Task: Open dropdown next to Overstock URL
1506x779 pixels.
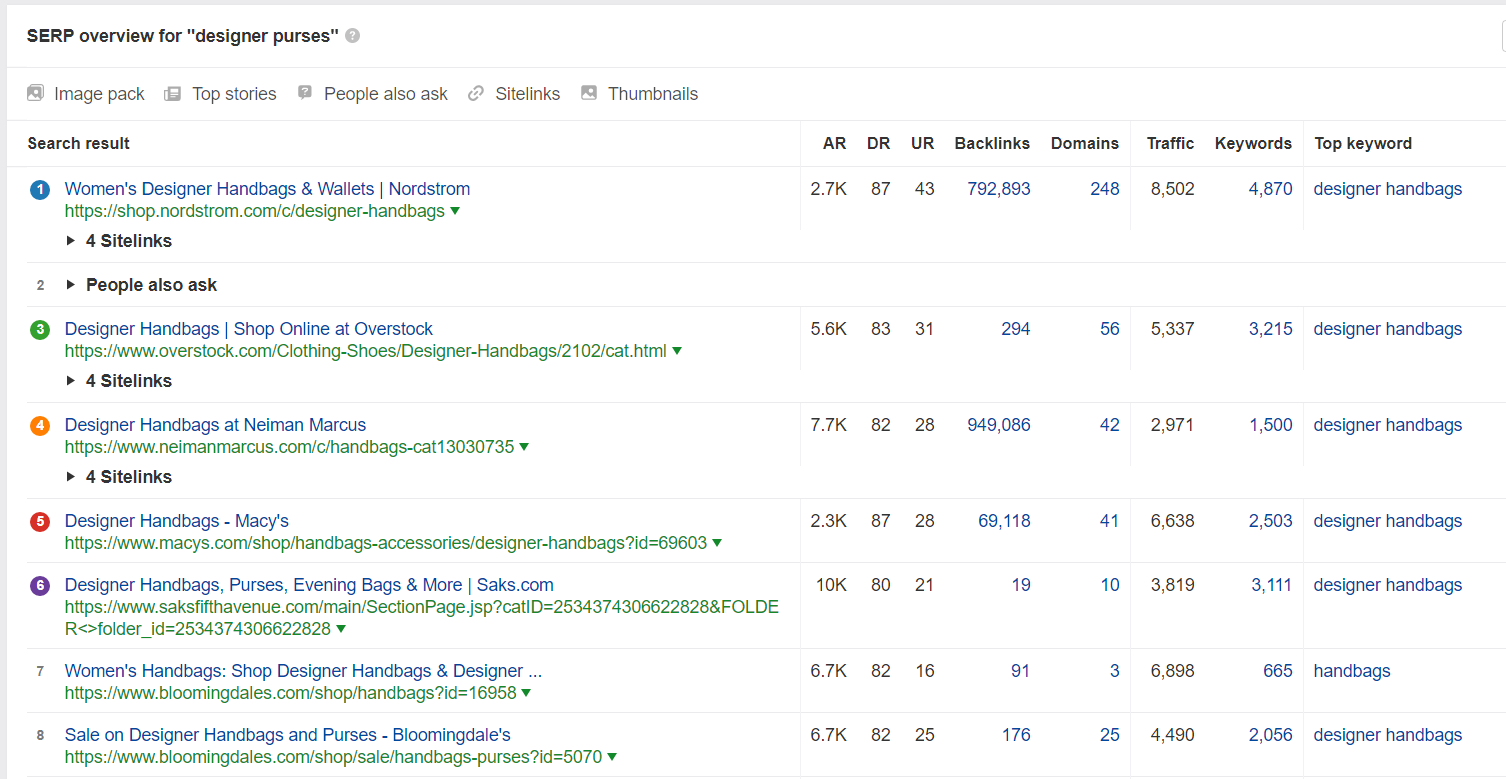Action: tap(677, 351)
